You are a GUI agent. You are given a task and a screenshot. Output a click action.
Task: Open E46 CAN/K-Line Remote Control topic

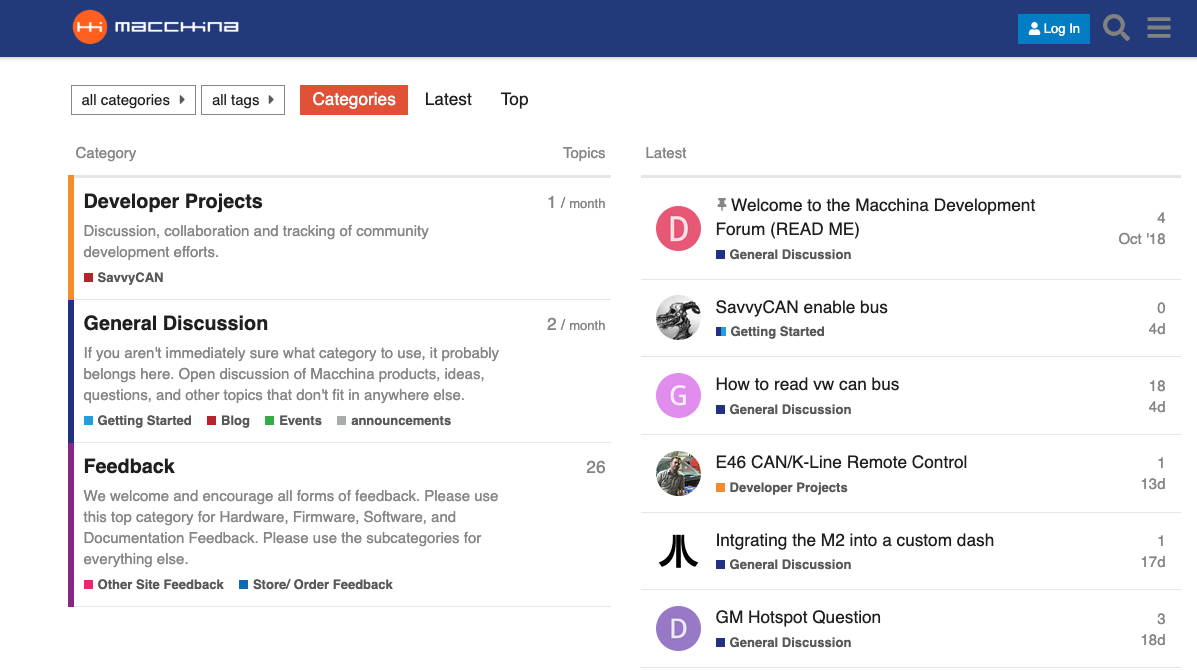tap(841, 462)
